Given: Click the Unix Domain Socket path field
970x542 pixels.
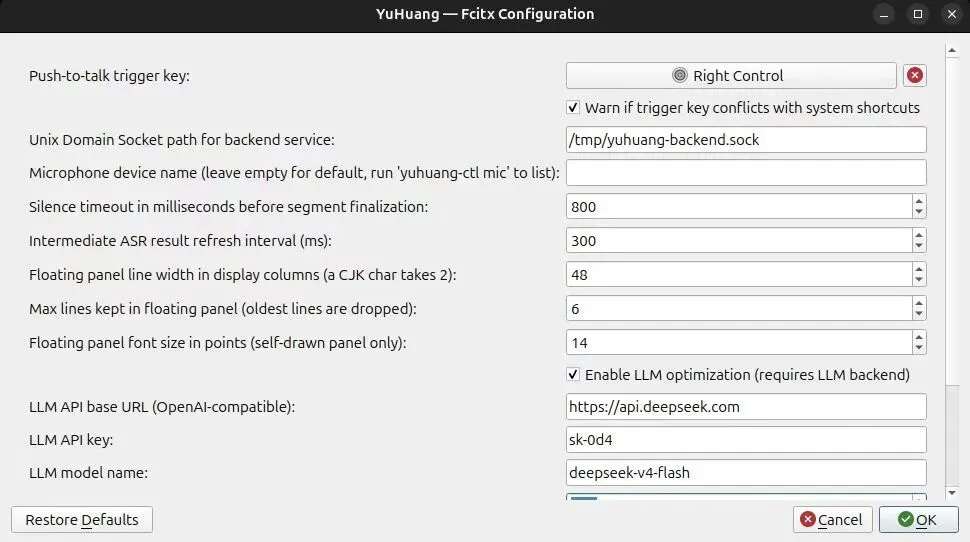Looking at the screenshot, I should 746,140.
